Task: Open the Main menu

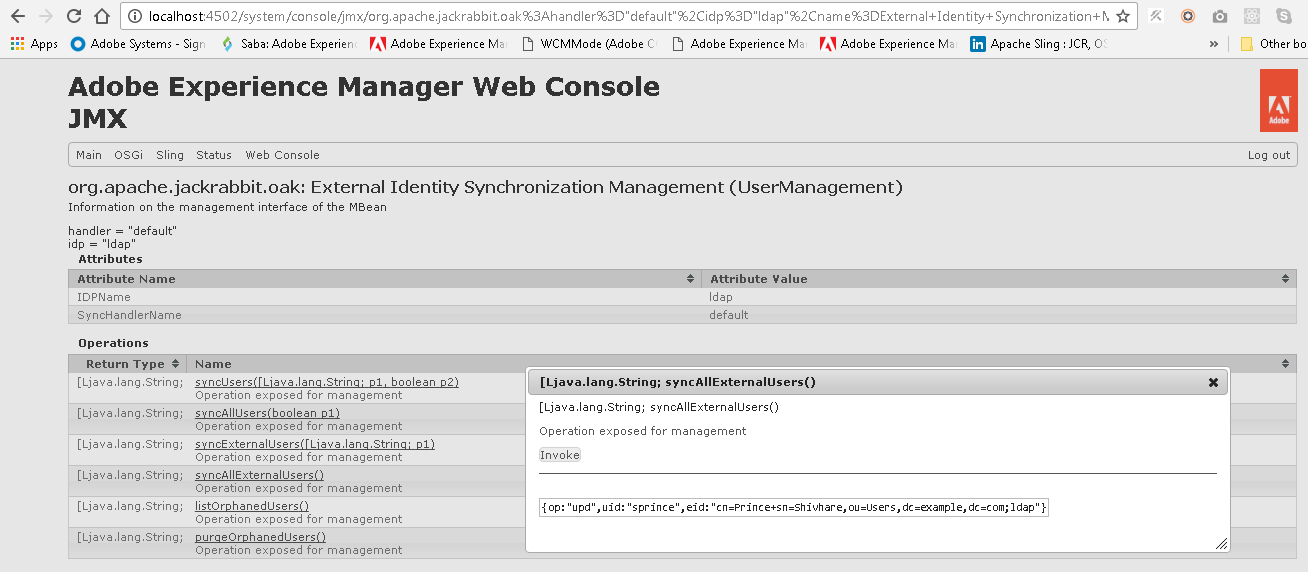Action: 89,155
